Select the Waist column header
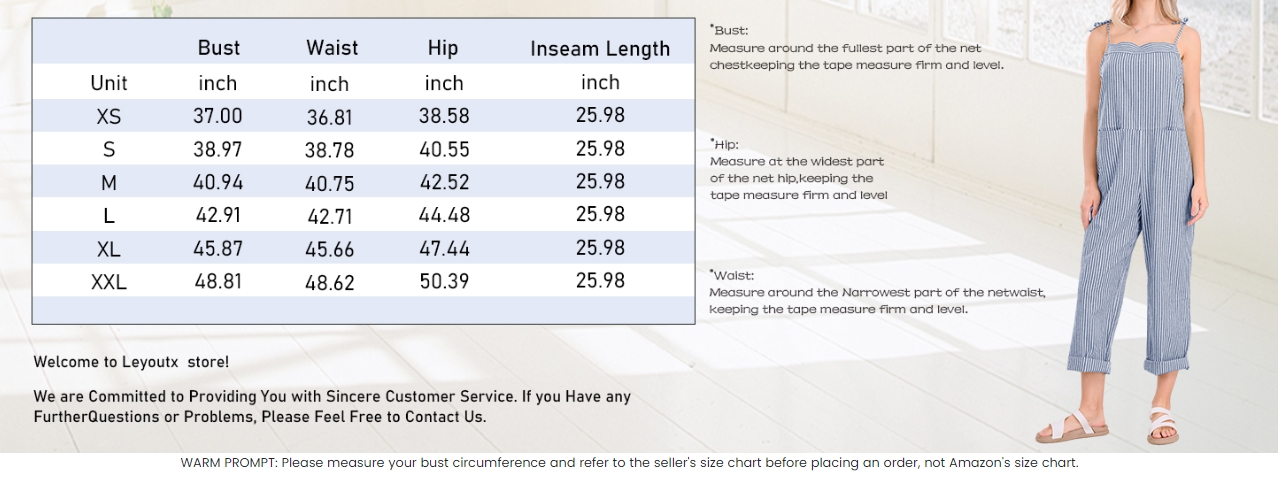Screen dimensions: 1283x486 (331, 47)
